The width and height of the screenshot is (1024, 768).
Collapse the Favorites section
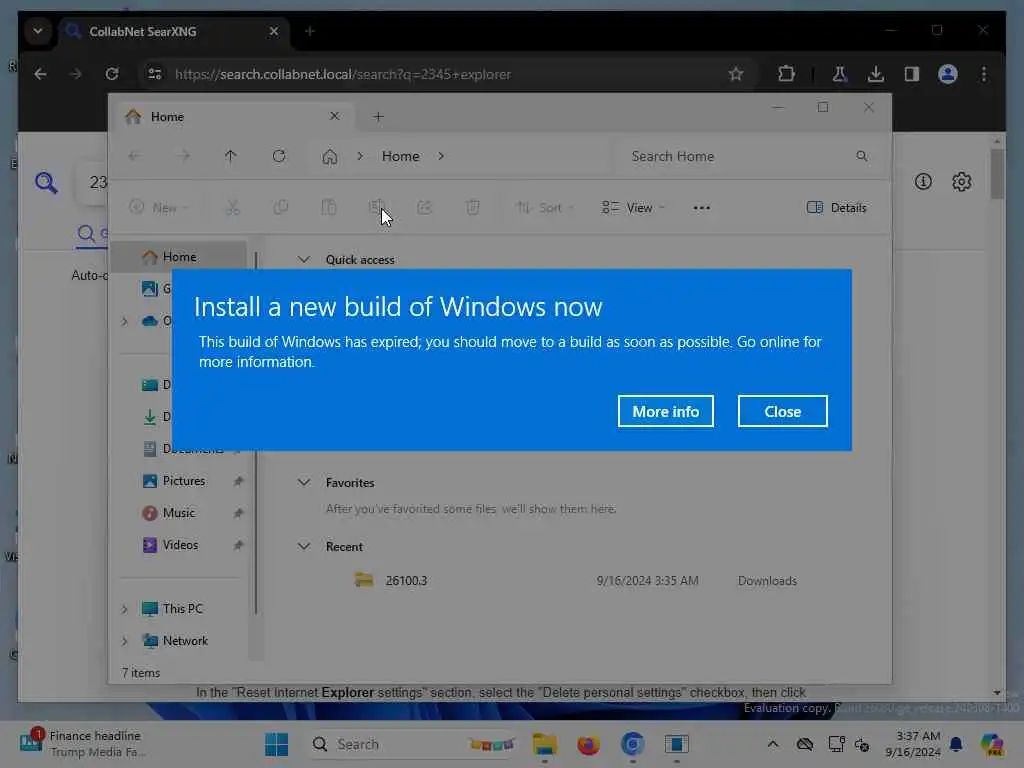point(304,483)
